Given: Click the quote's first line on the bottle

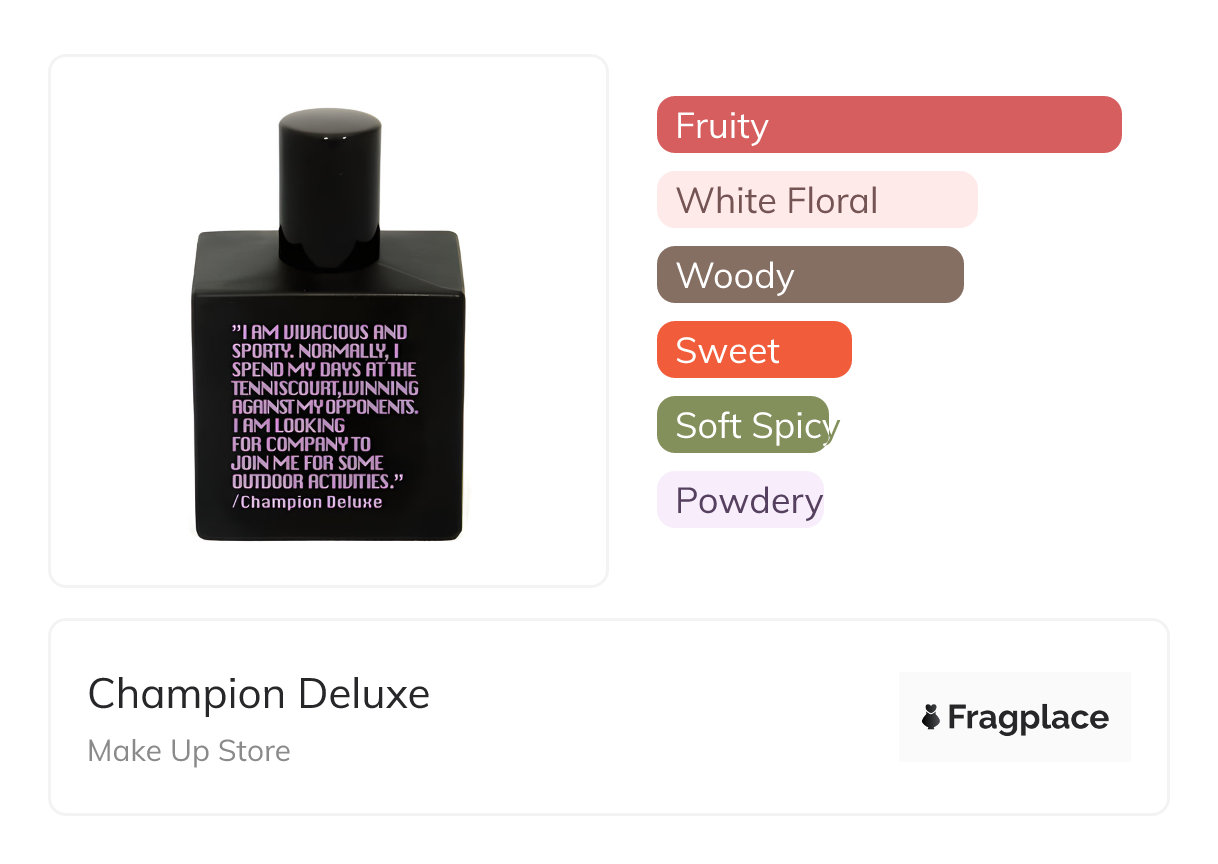Looking at the screenshot, I should pos(320,332).
